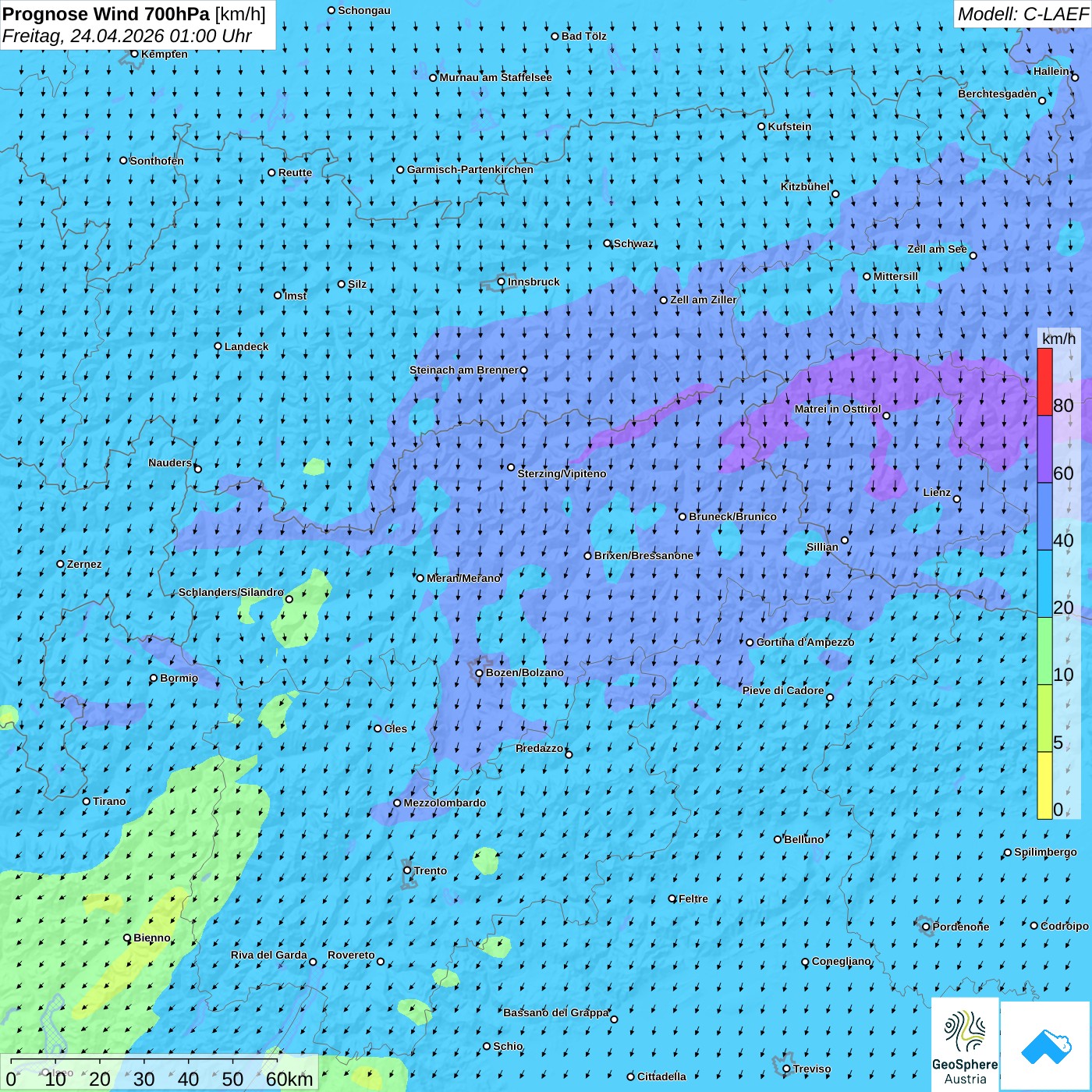Click the 'Conegliano' label

(842, 961)
